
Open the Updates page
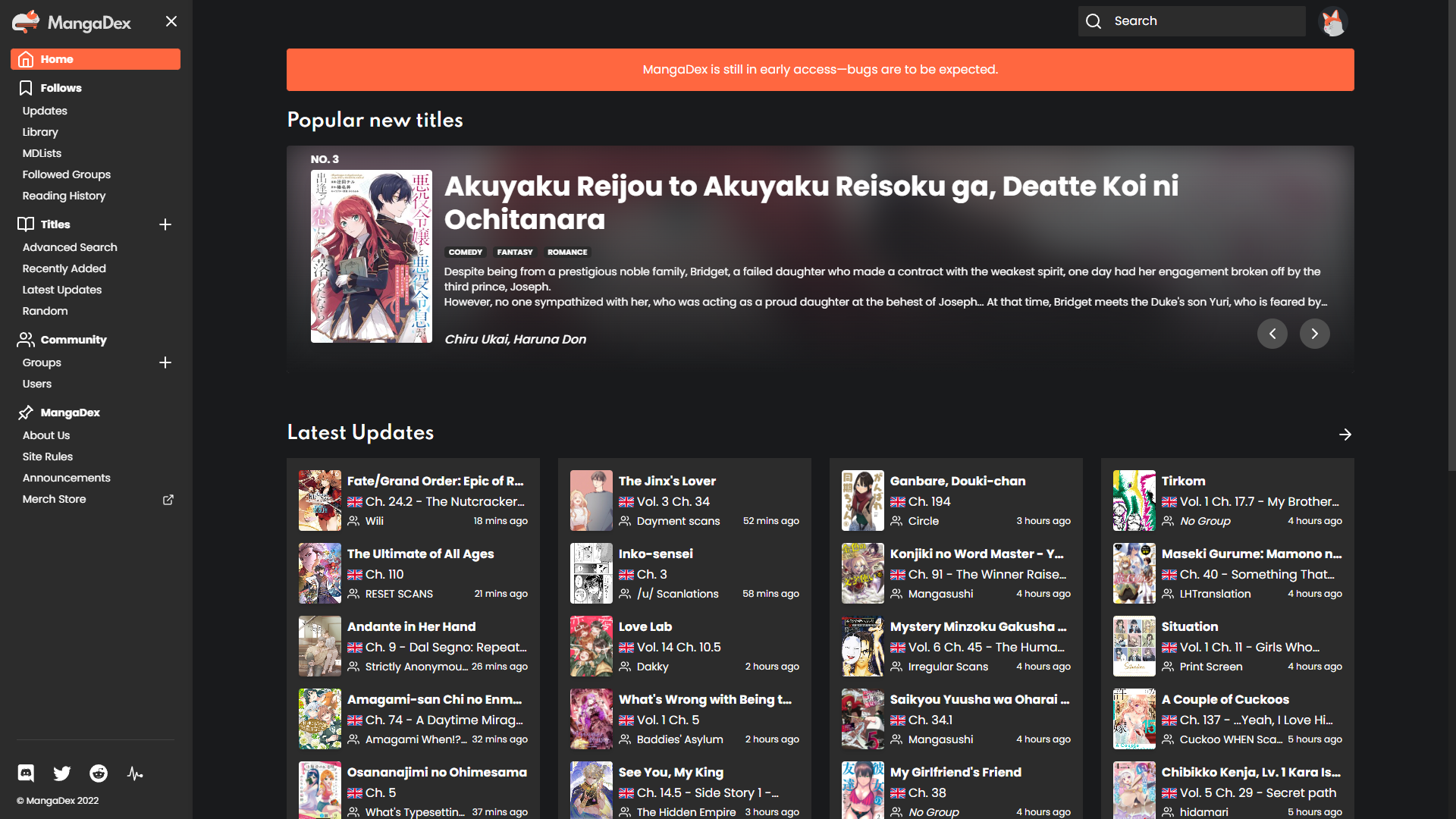click(x=45, y=111)
